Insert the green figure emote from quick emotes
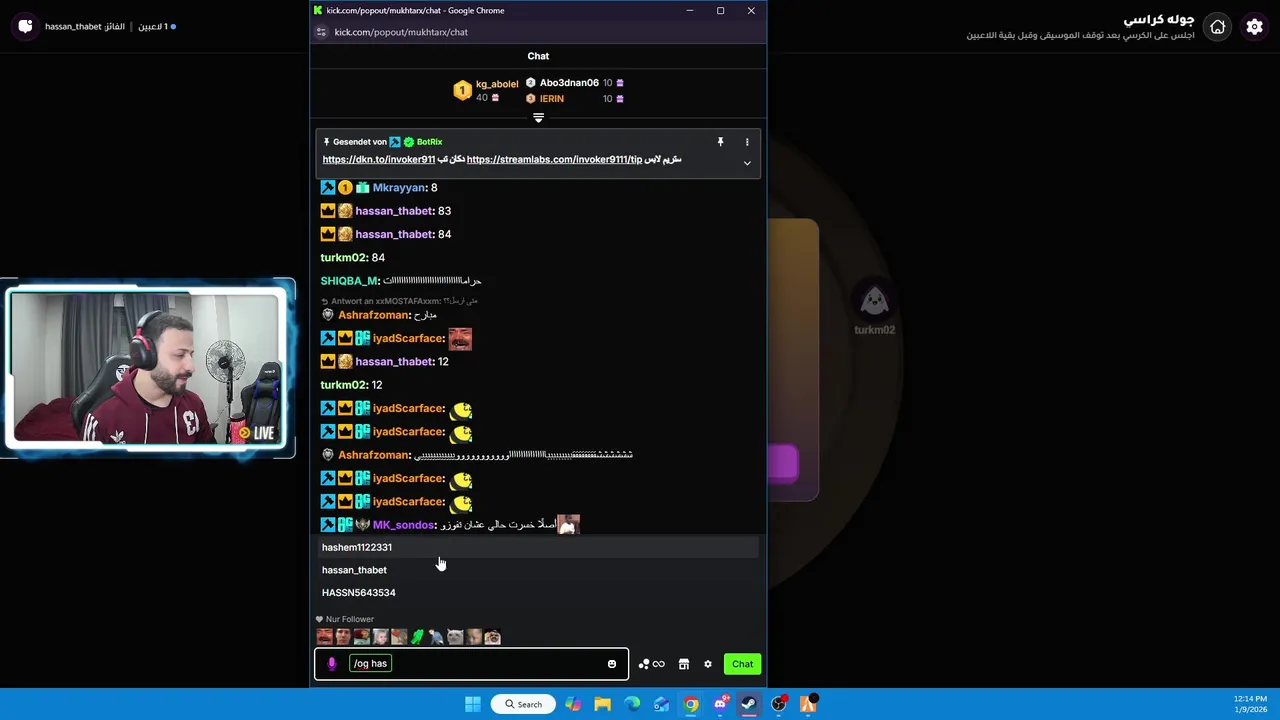This screenshot has width=1280, height=720. tap(418, 637)
